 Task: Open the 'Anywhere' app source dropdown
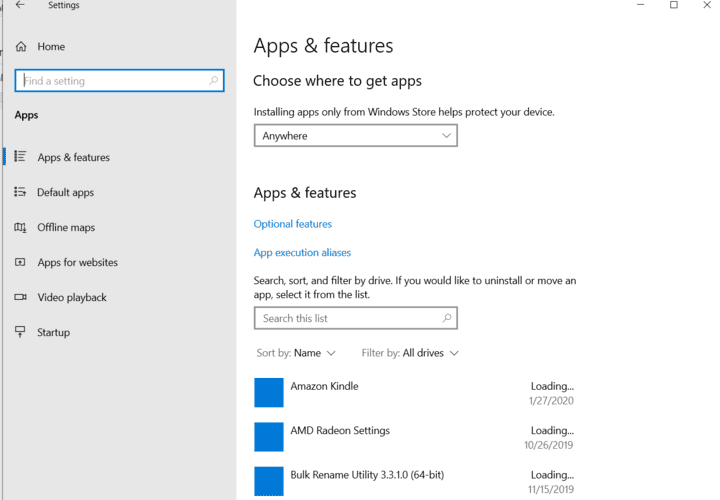[x=355, y=136]
